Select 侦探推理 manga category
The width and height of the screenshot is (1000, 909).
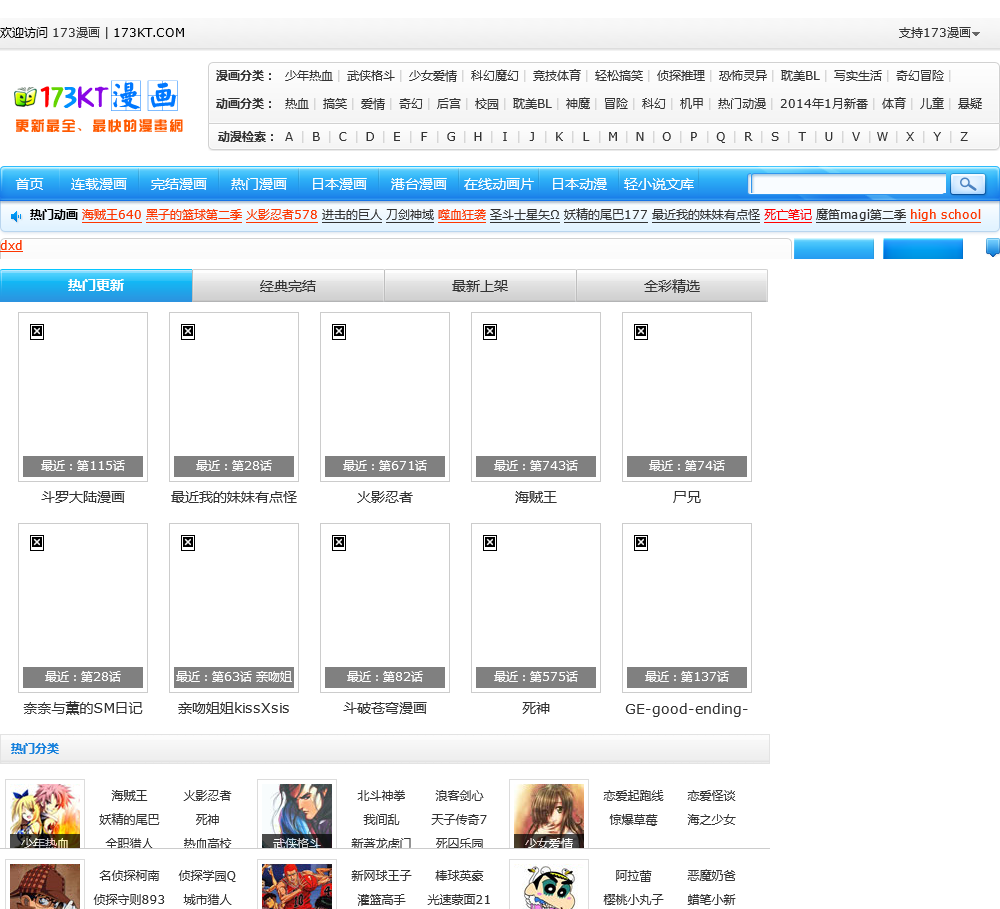680,76
